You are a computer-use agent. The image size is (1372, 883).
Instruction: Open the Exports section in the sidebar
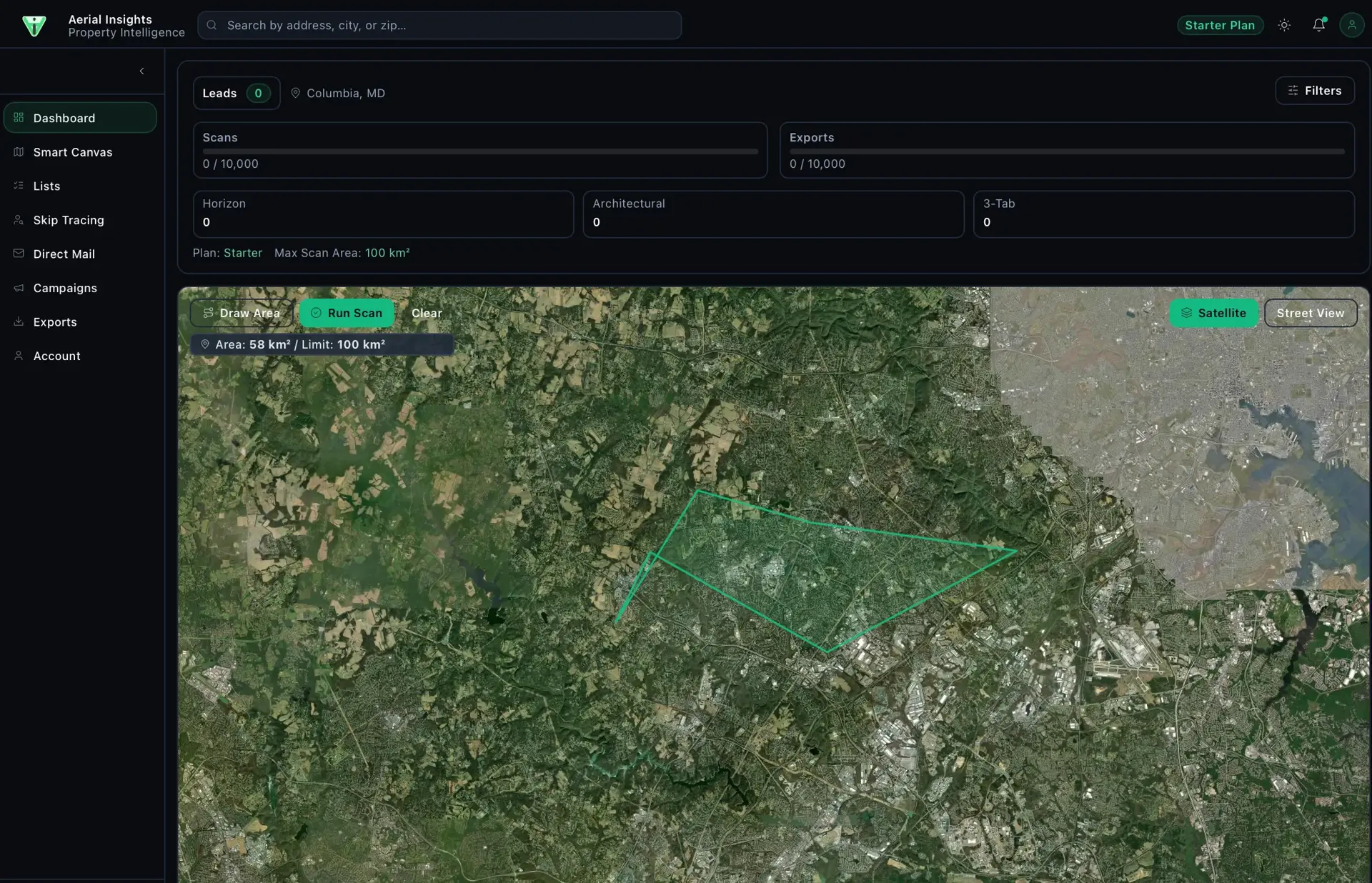coord(80,321)
